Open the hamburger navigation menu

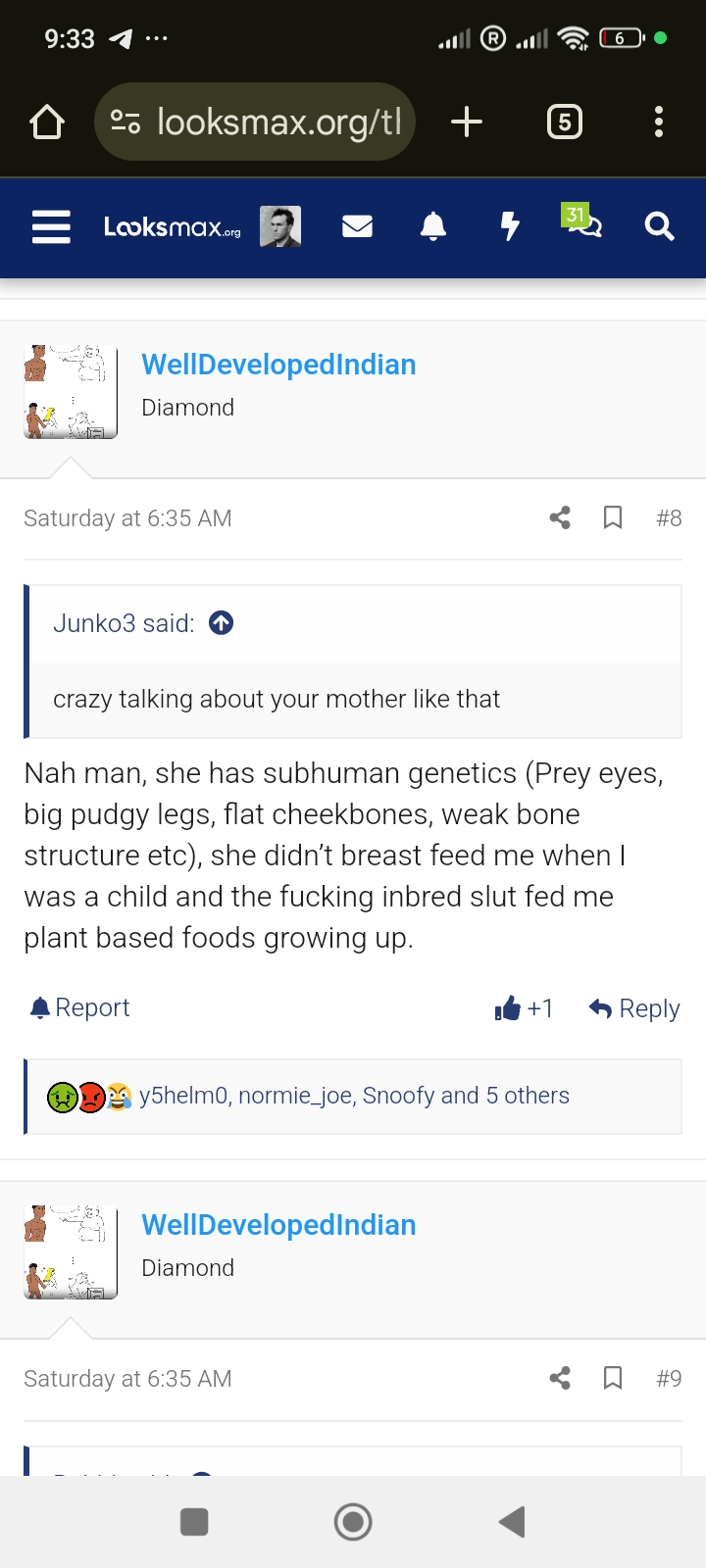pos(51,226)
